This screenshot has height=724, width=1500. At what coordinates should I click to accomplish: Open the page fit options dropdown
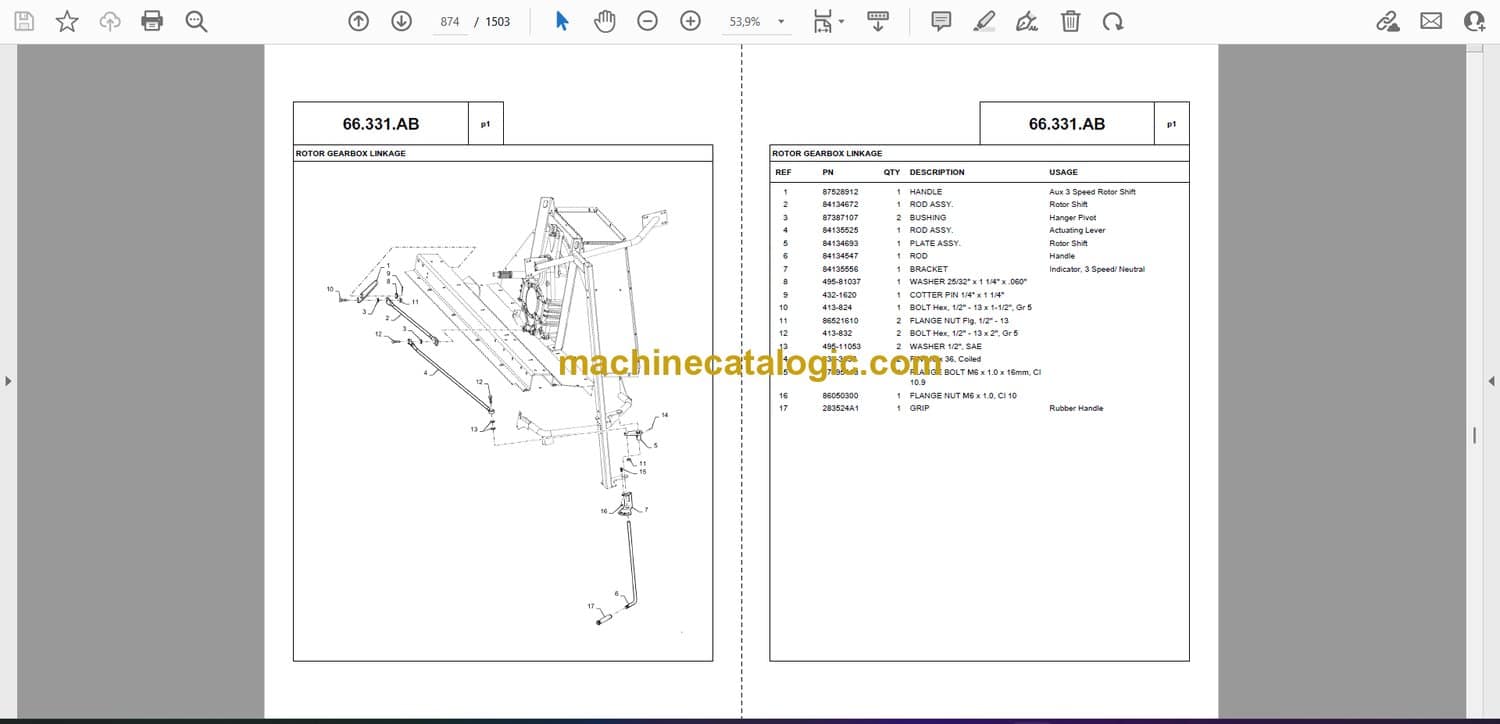coord(828,21)
